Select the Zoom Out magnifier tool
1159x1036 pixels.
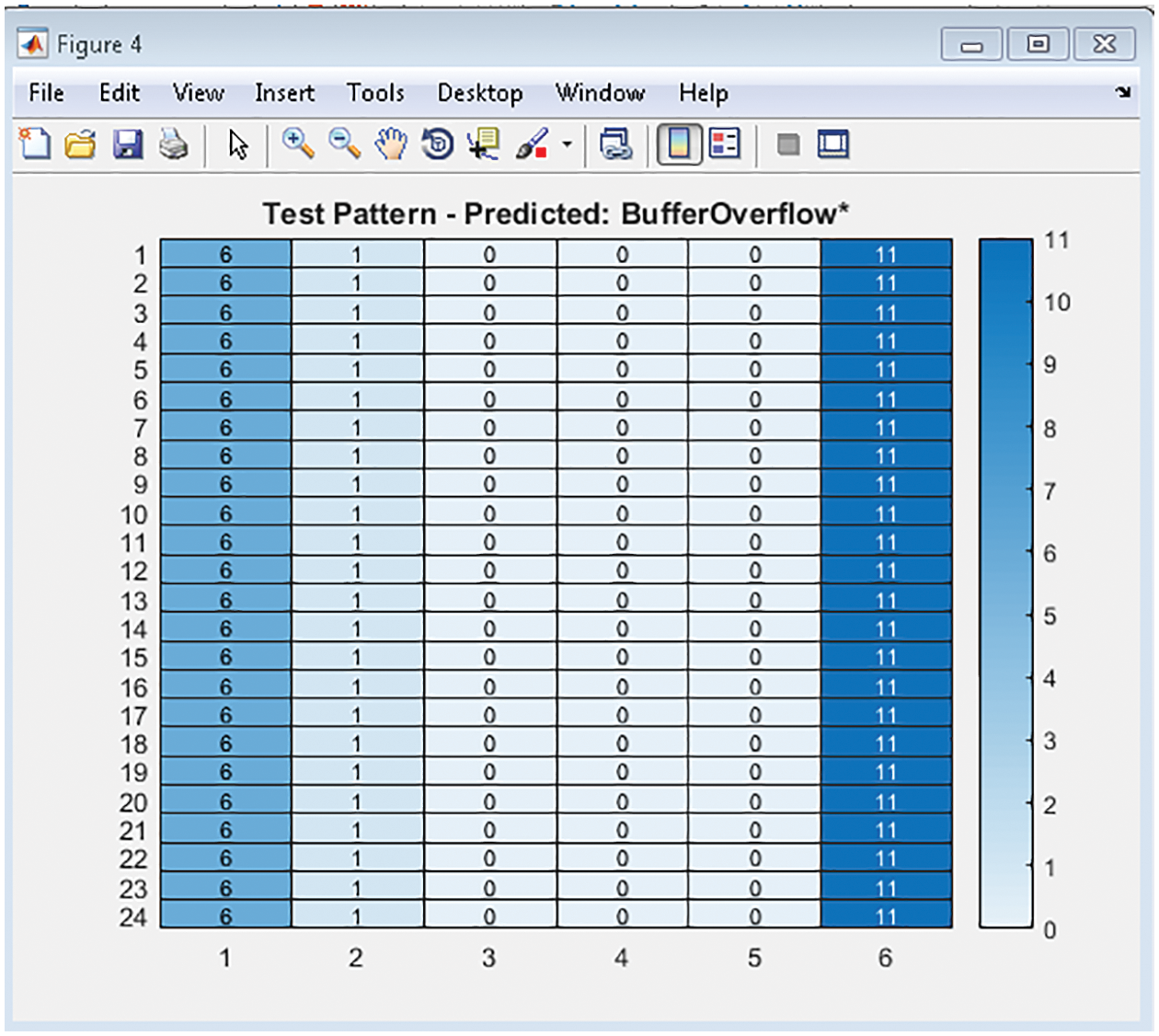click(345, 144)
